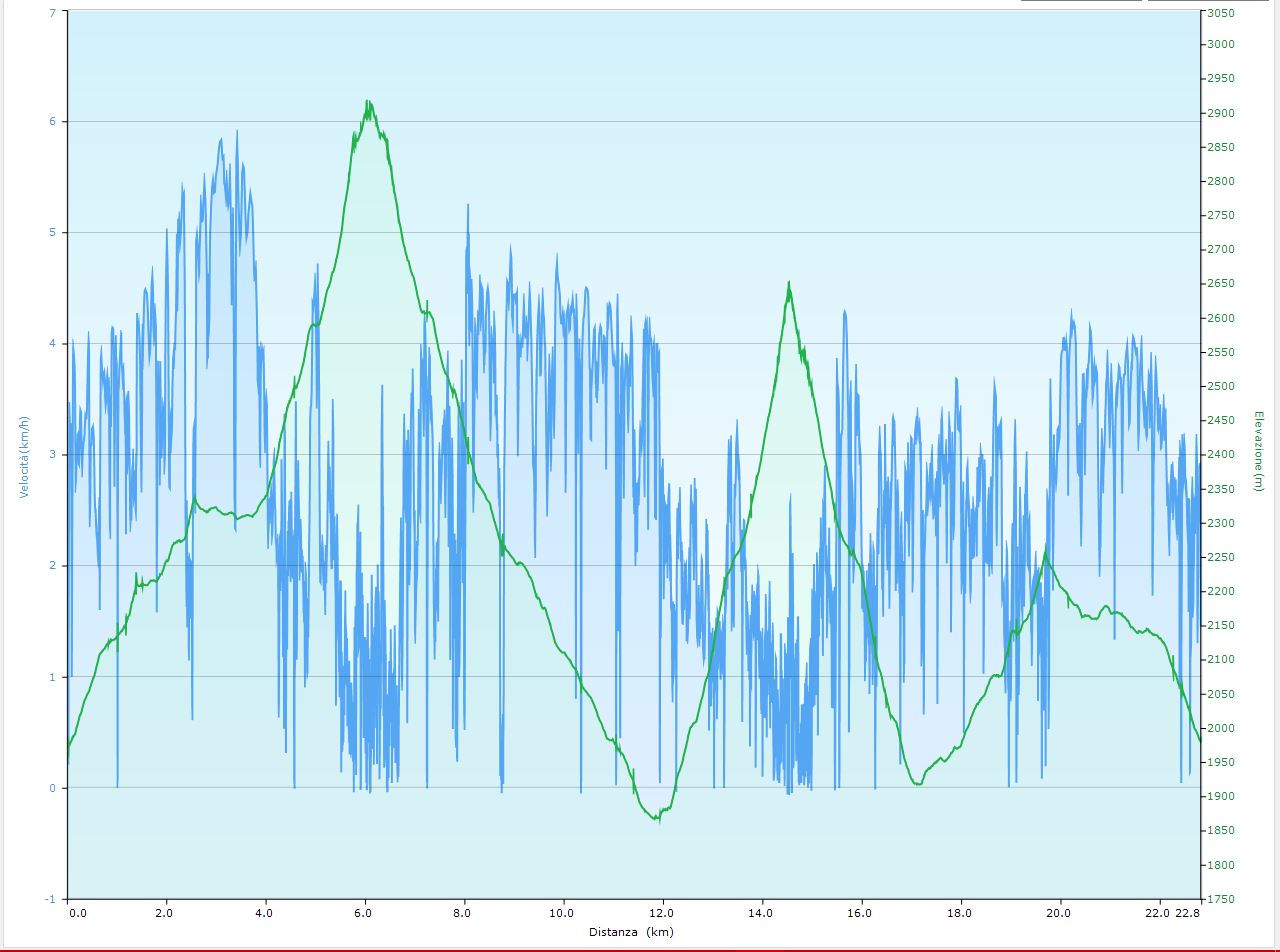The height and width of the screenshot is (952, 1280).
Task: Click the second elevation peak near 14.5 km
Action: tap(789, 284)
